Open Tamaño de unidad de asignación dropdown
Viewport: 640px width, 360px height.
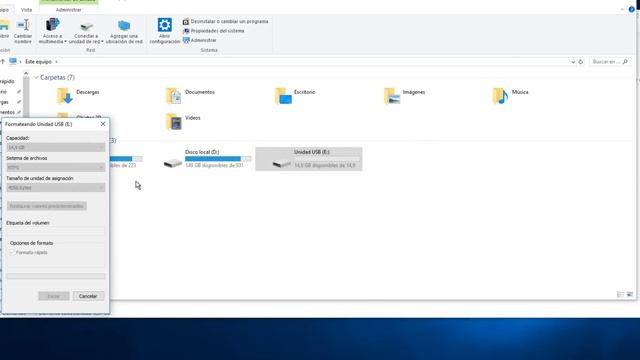pyautogui.click(x=56, y=188)
